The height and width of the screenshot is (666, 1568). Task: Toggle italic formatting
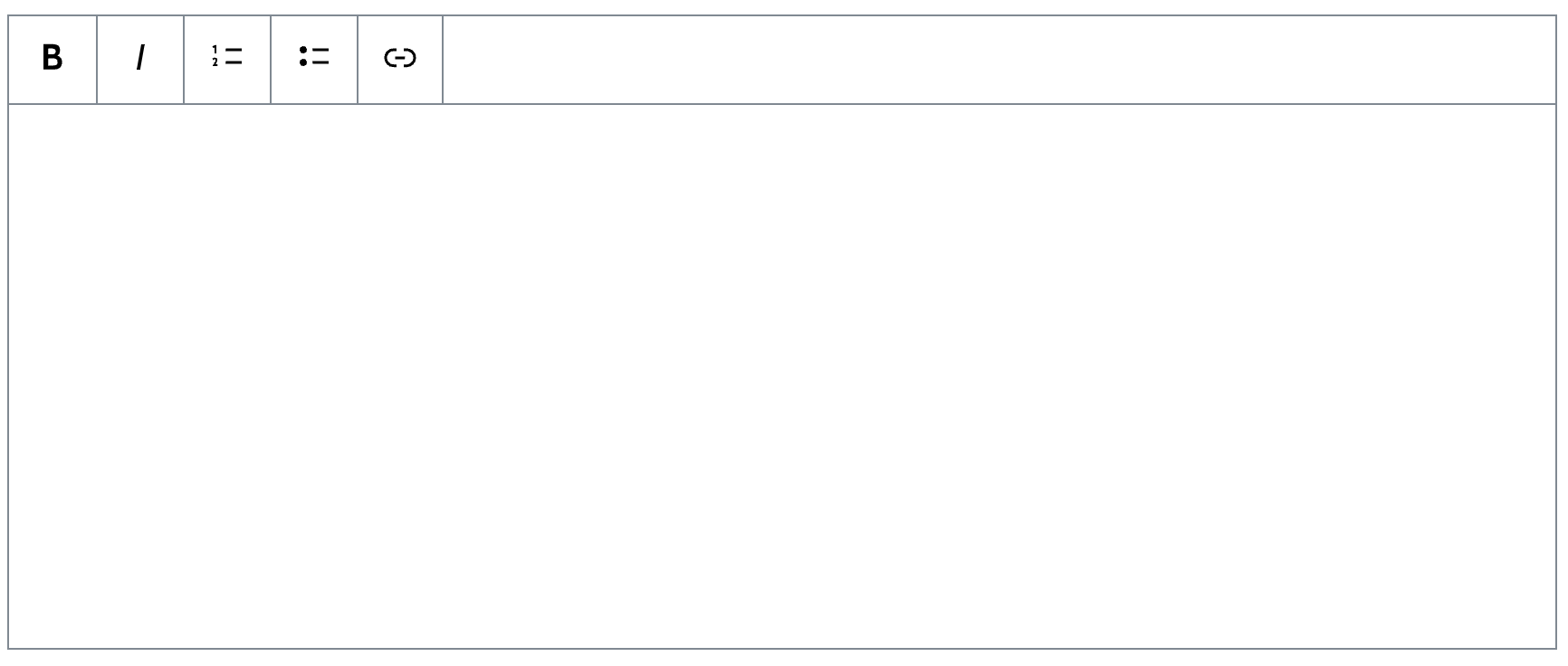(140, 59)
